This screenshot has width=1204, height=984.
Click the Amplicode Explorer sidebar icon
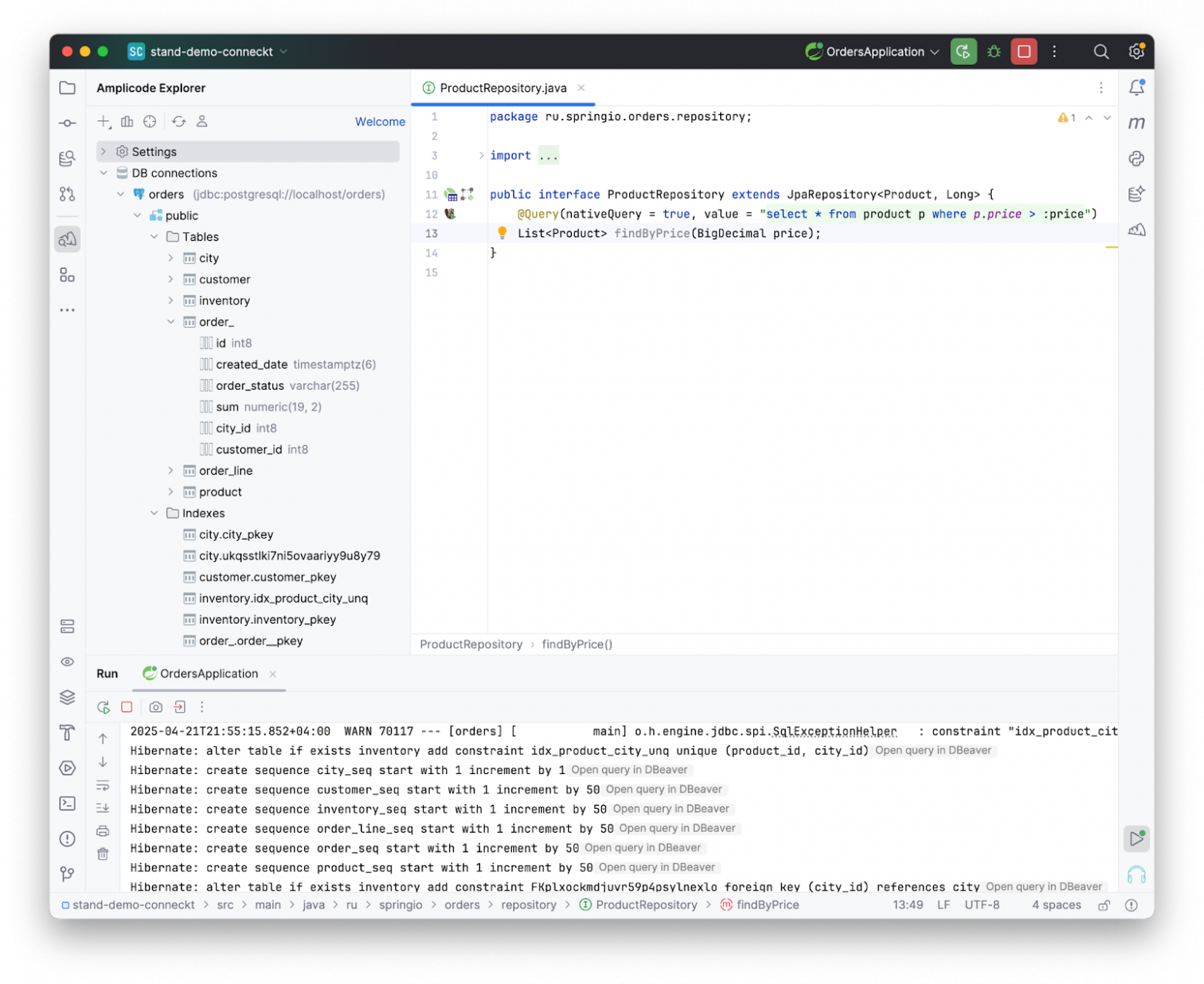pos(67,239)
